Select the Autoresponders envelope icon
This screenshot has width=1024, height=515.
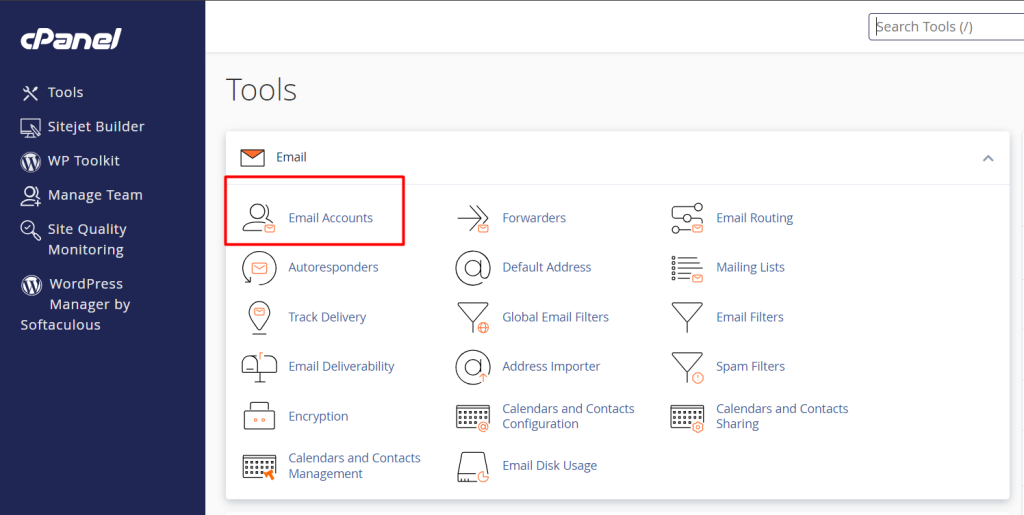[259, 268]
